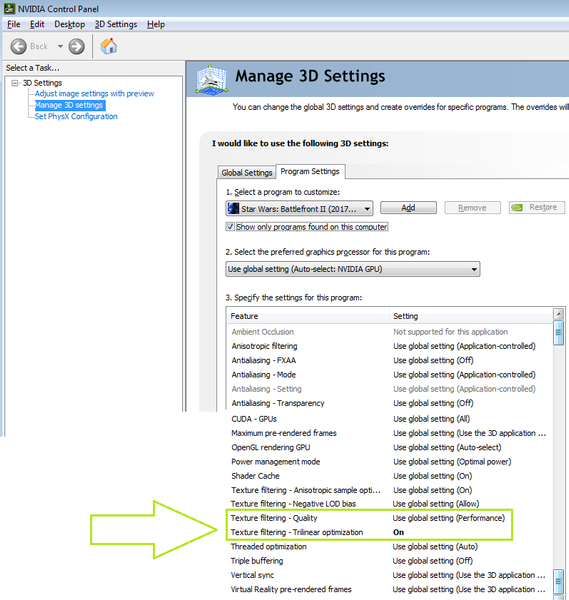The image size is (569, 600).
Task: Click the Restore button
Action: (537, 207)
